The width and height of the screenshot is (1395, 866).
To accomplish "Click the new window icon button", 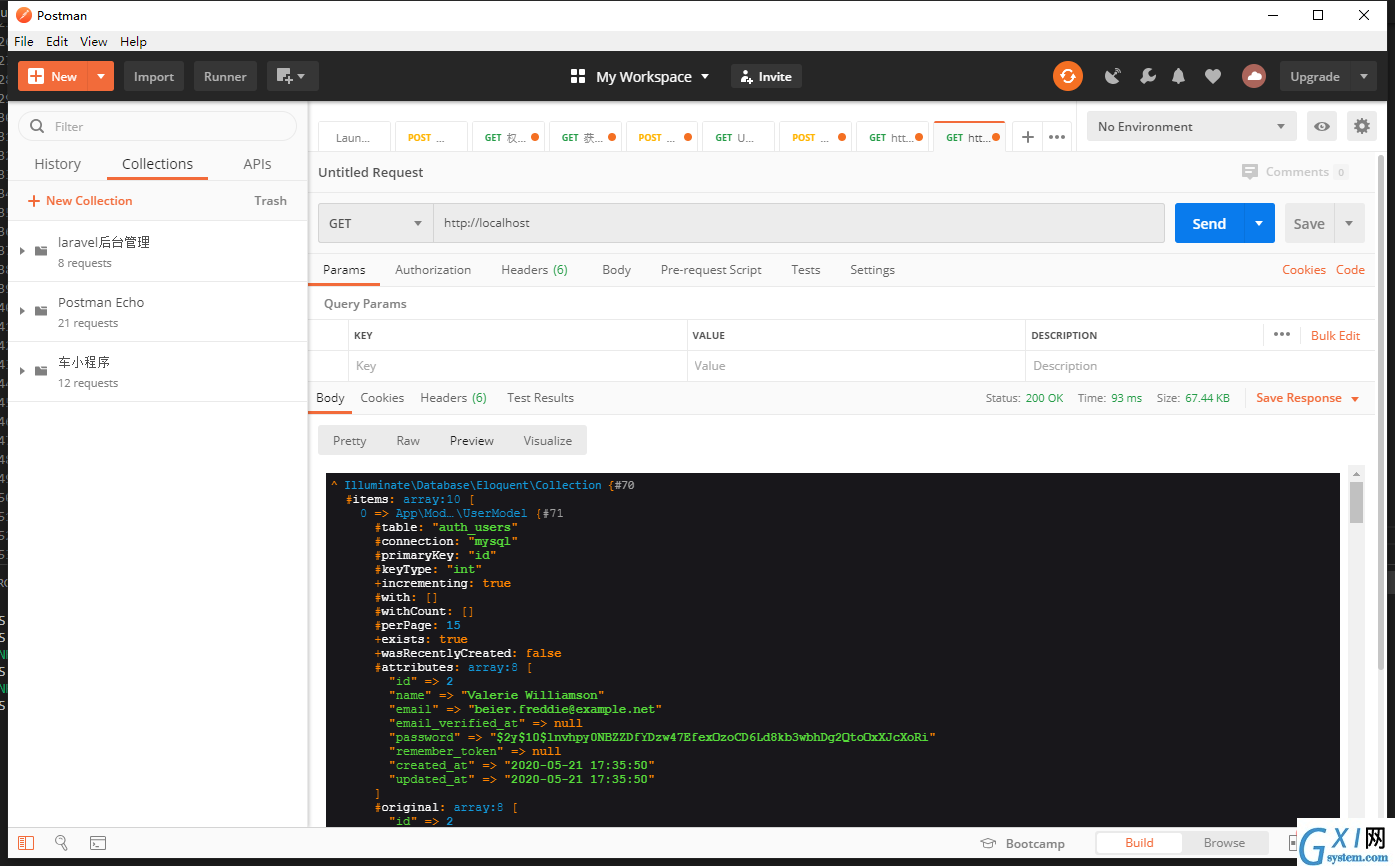I will point(284,76).
